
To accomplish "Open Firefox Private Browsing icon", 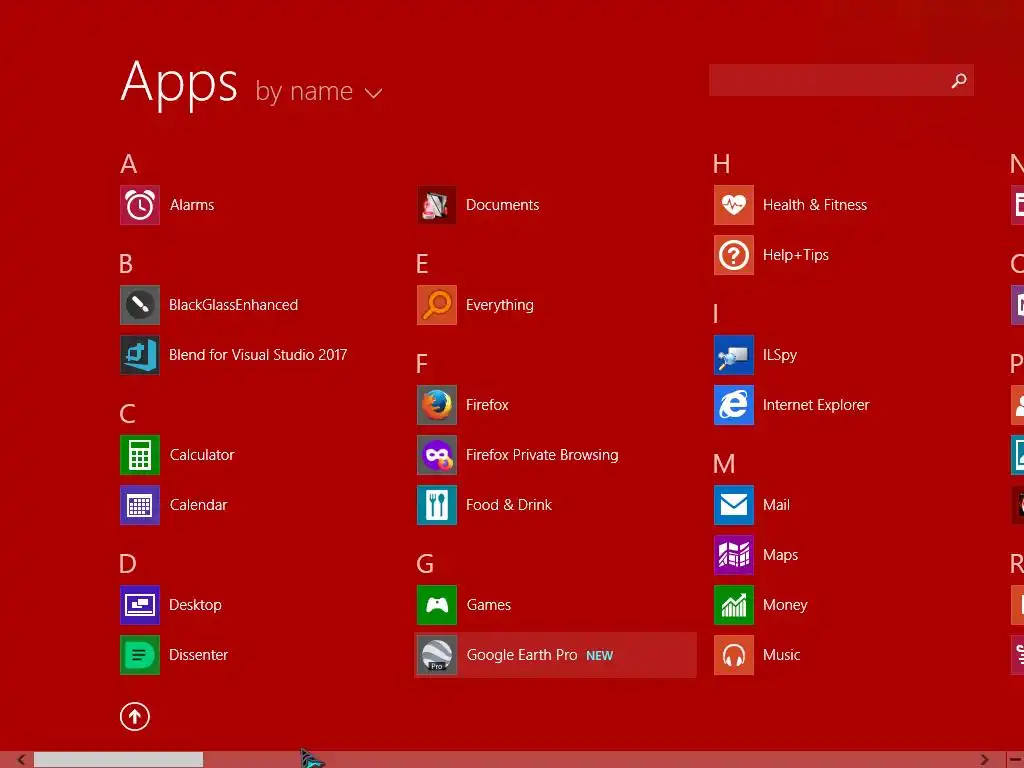I will click(x=437, y=455).
